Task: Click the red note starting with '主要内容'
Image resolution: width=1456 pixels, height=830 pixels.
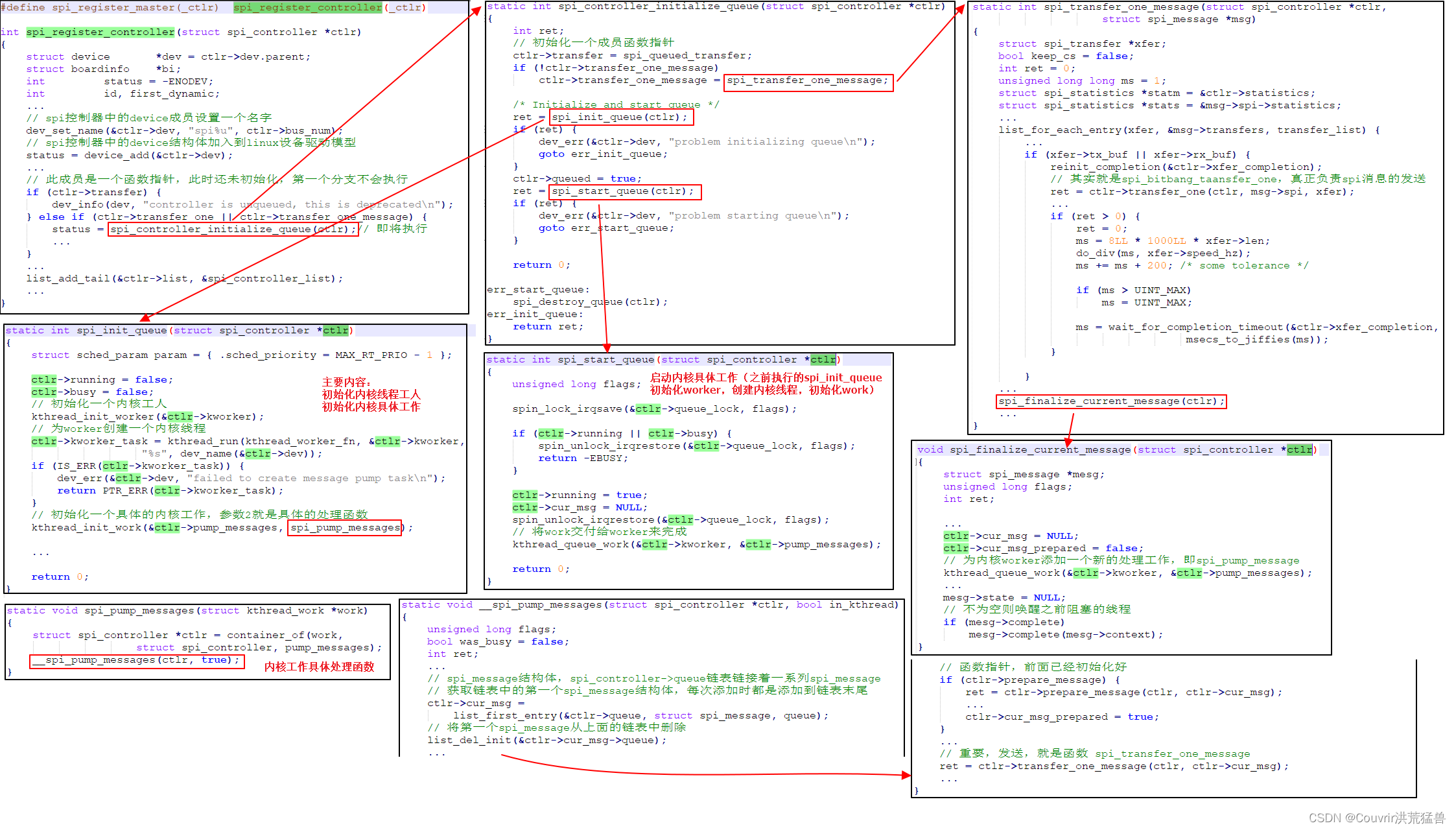Action: pos(371,394)
